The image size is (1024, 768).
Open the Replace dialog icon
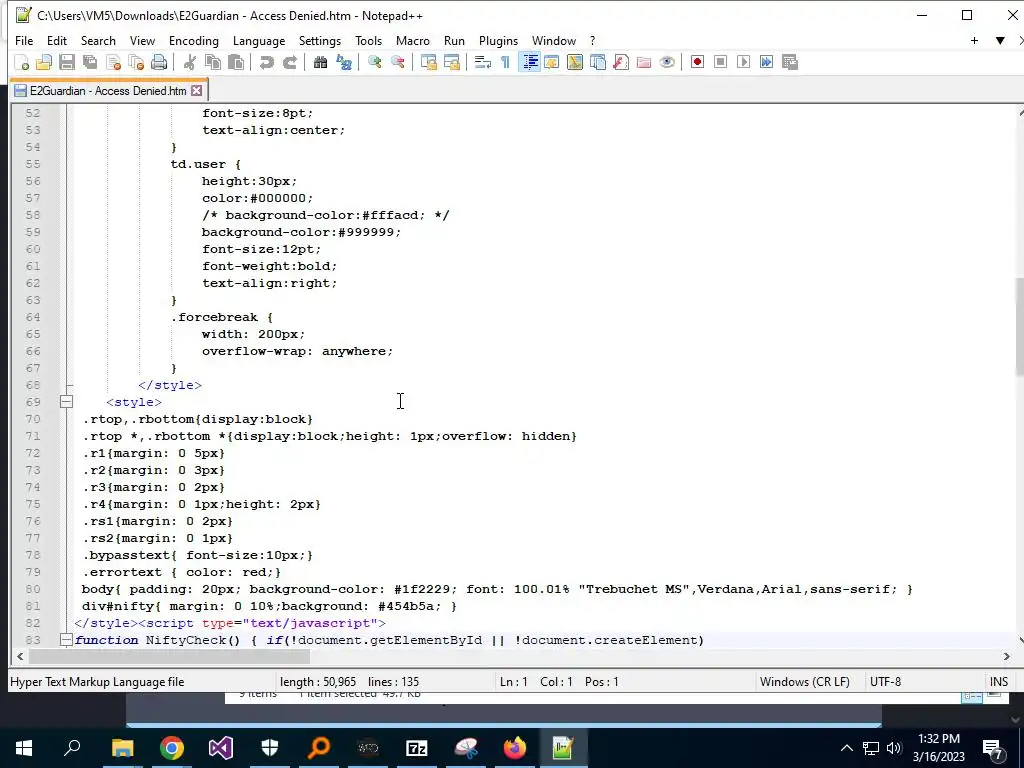pyautogui.click(x=344, y=62)
